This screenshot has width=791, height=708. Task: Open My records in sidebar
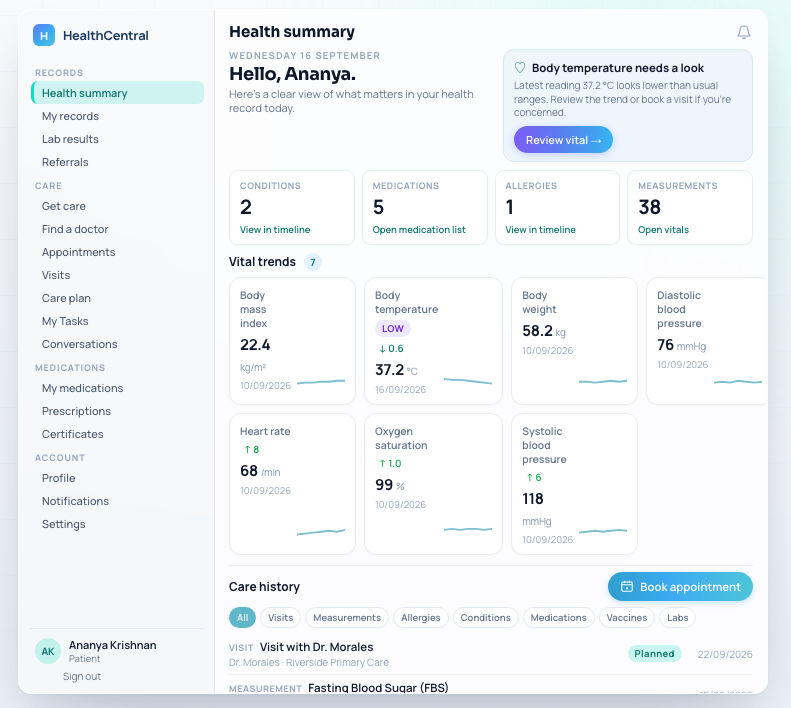pos(118,116)
